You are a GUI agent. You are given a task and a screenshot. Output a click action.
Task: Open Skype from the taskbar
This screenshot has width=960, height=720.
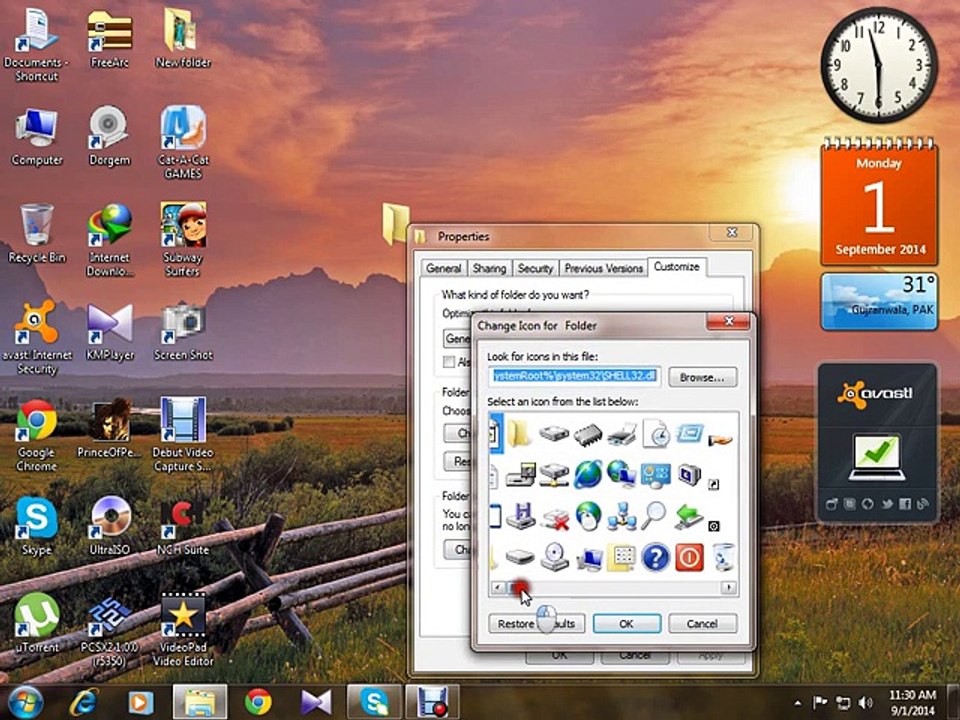pyautogui.click(x=374, y=702)
